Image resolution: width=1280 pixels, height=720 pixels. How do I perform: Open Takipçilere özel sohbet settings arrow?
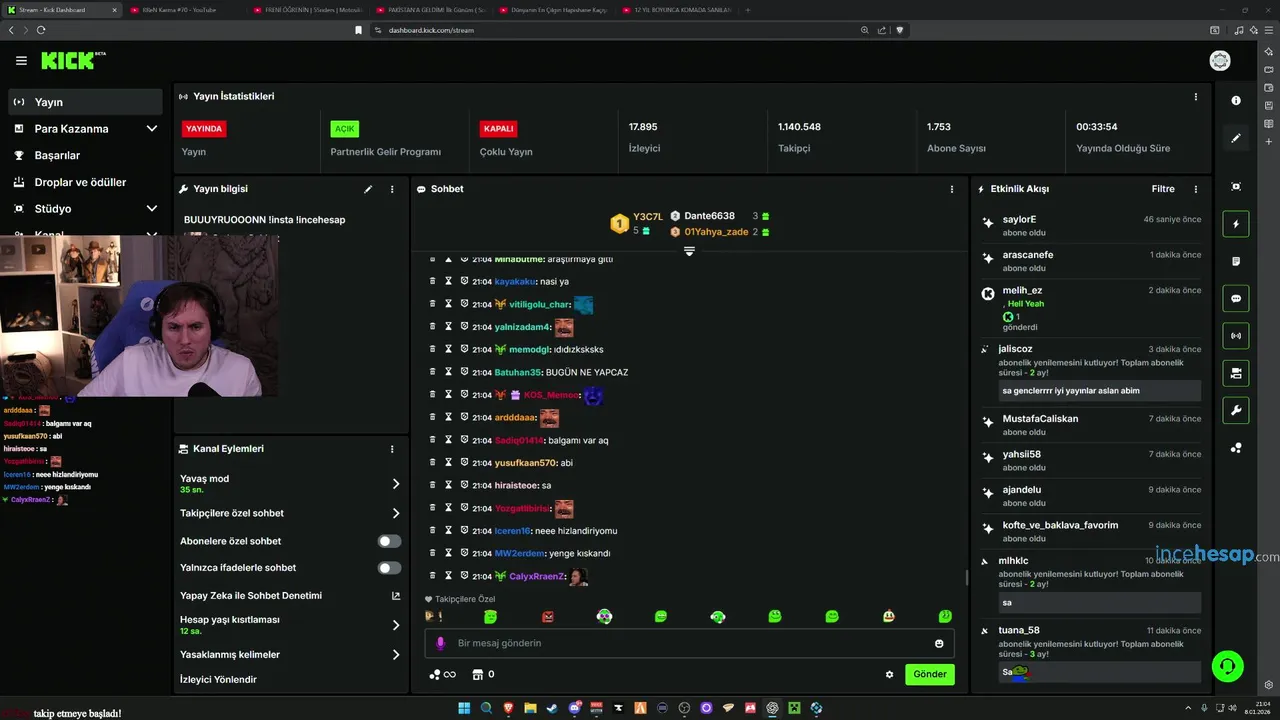(396, 513)
